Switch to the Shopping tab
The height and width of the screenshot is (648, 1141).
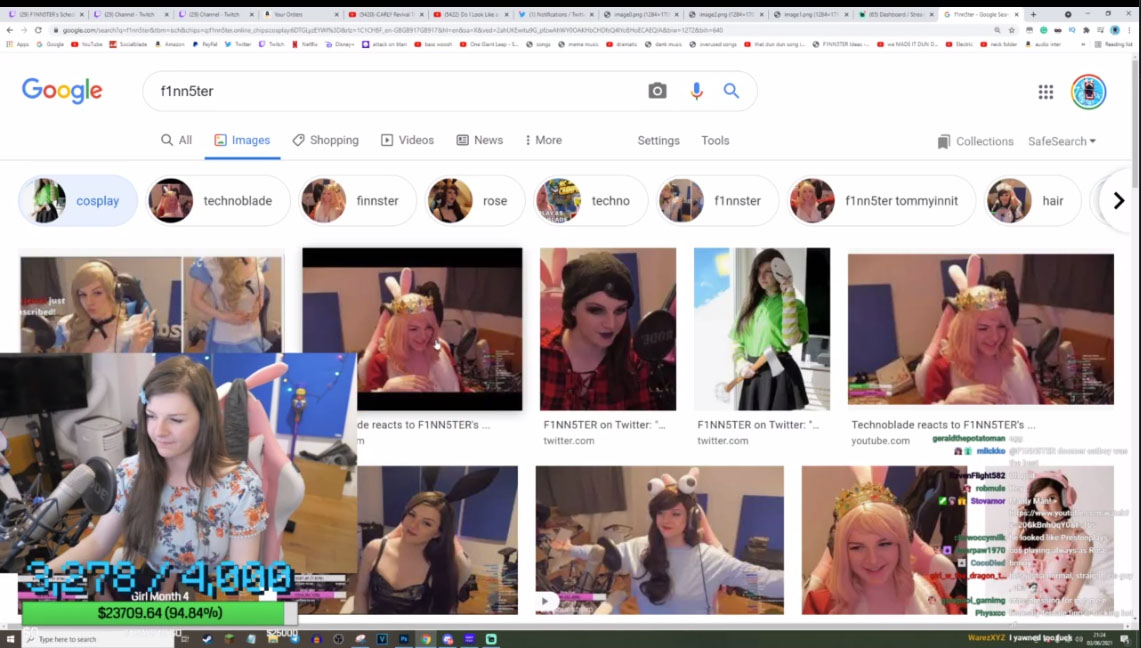coord(326,140)
